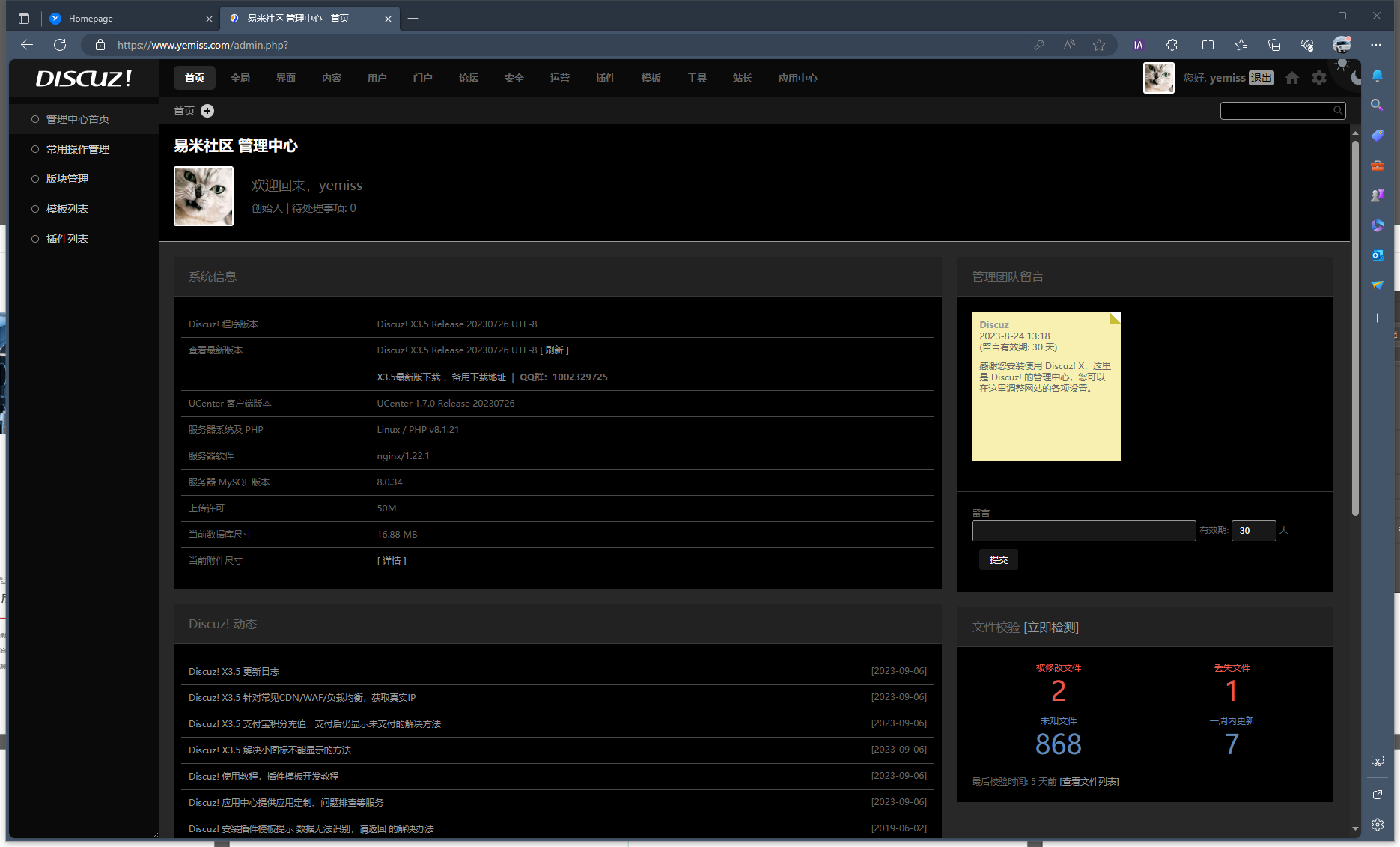Open sidebar tools briefcase icon

pyautogui.click(x=1378, y=166)
